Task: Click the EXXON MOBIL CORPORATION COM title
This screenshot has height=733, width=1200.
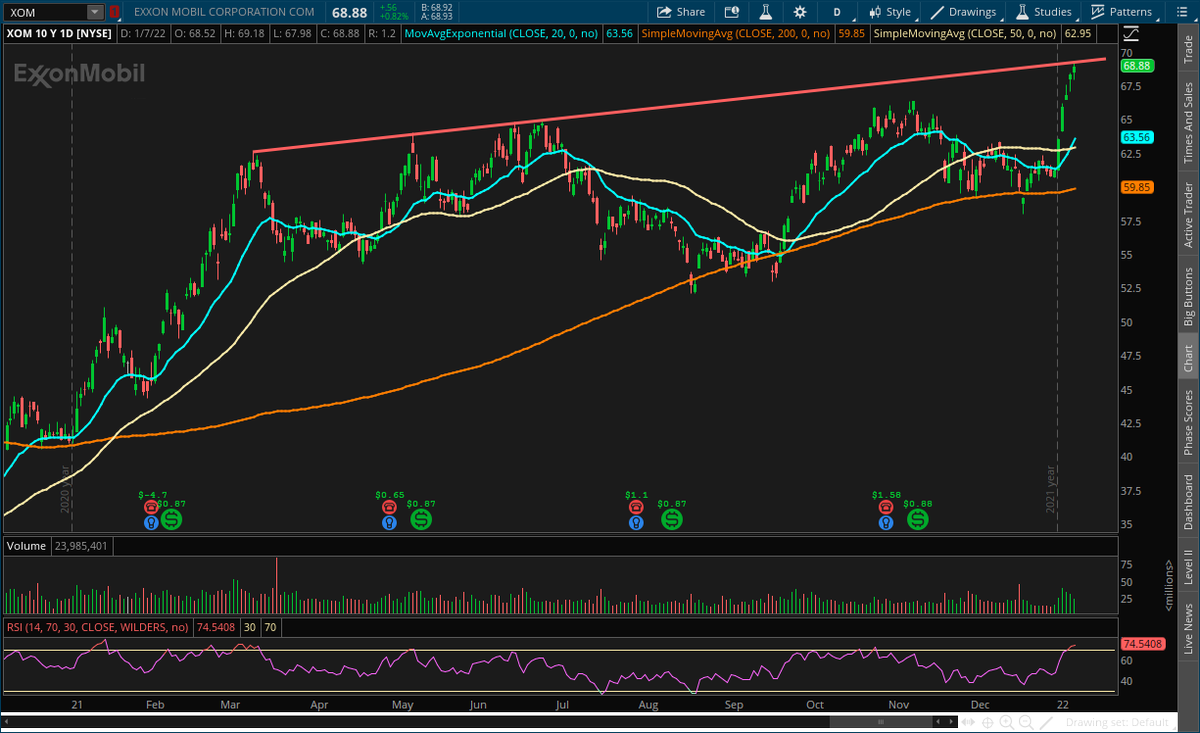Action: tap(224, 12)
